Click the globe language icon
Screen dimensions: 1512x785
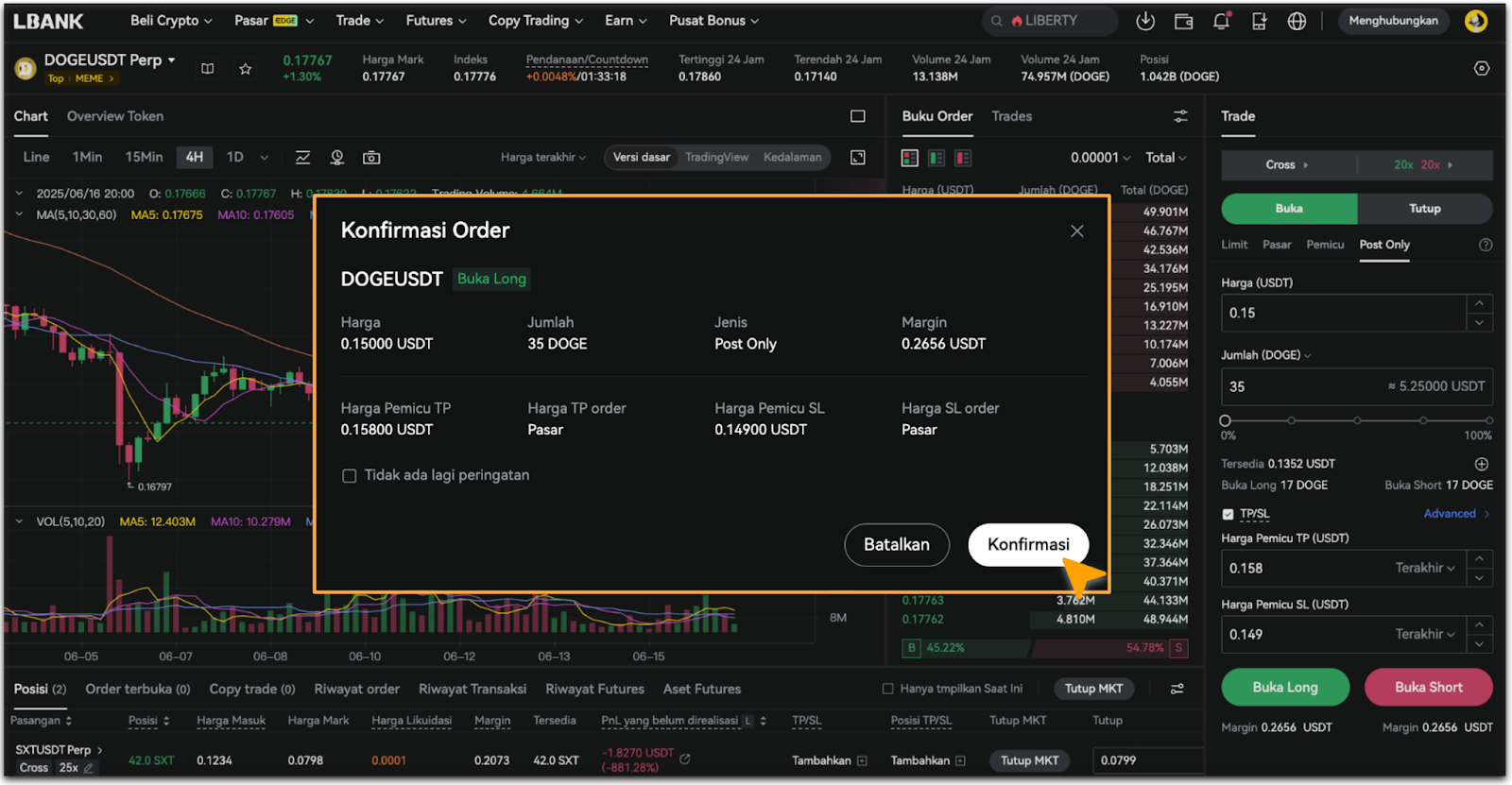coord(1297,21)
